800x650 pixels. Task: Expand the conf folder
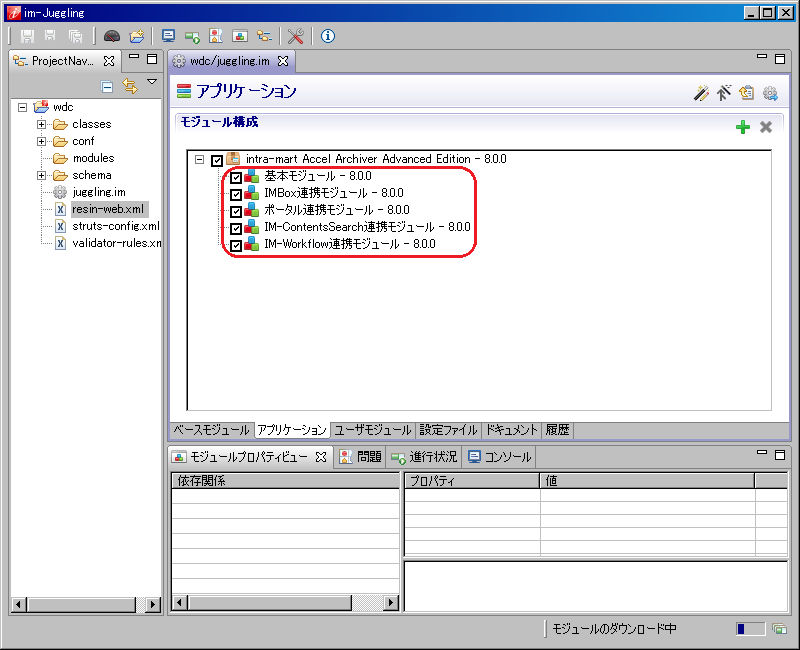coord(41,141)
